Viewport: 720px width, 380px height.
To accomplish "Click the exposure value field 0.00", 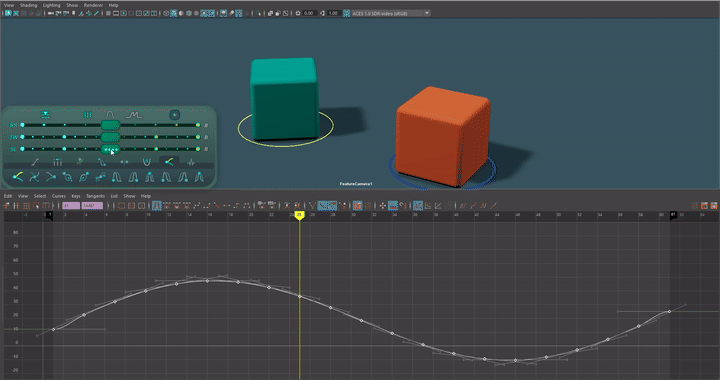I will click(x=309, y=13).
